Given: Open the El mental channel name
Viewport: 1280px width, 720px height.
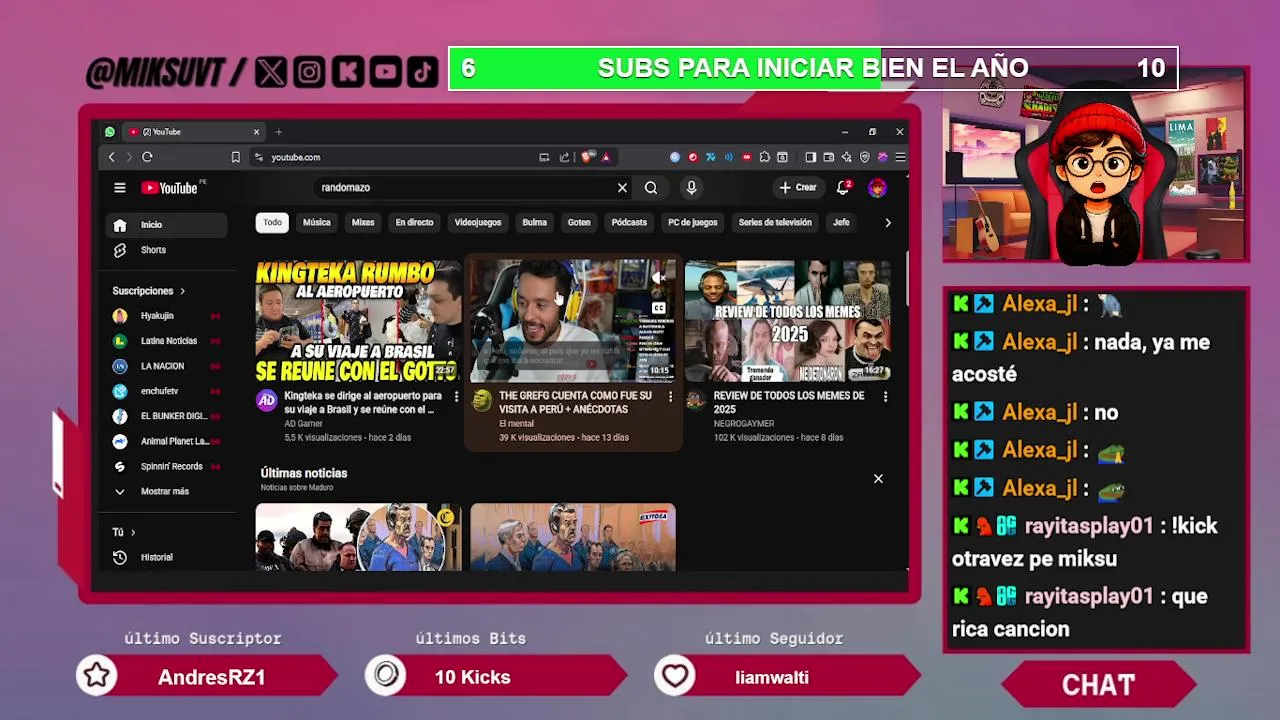Looking at the screenshot, I should coord(517,424).
